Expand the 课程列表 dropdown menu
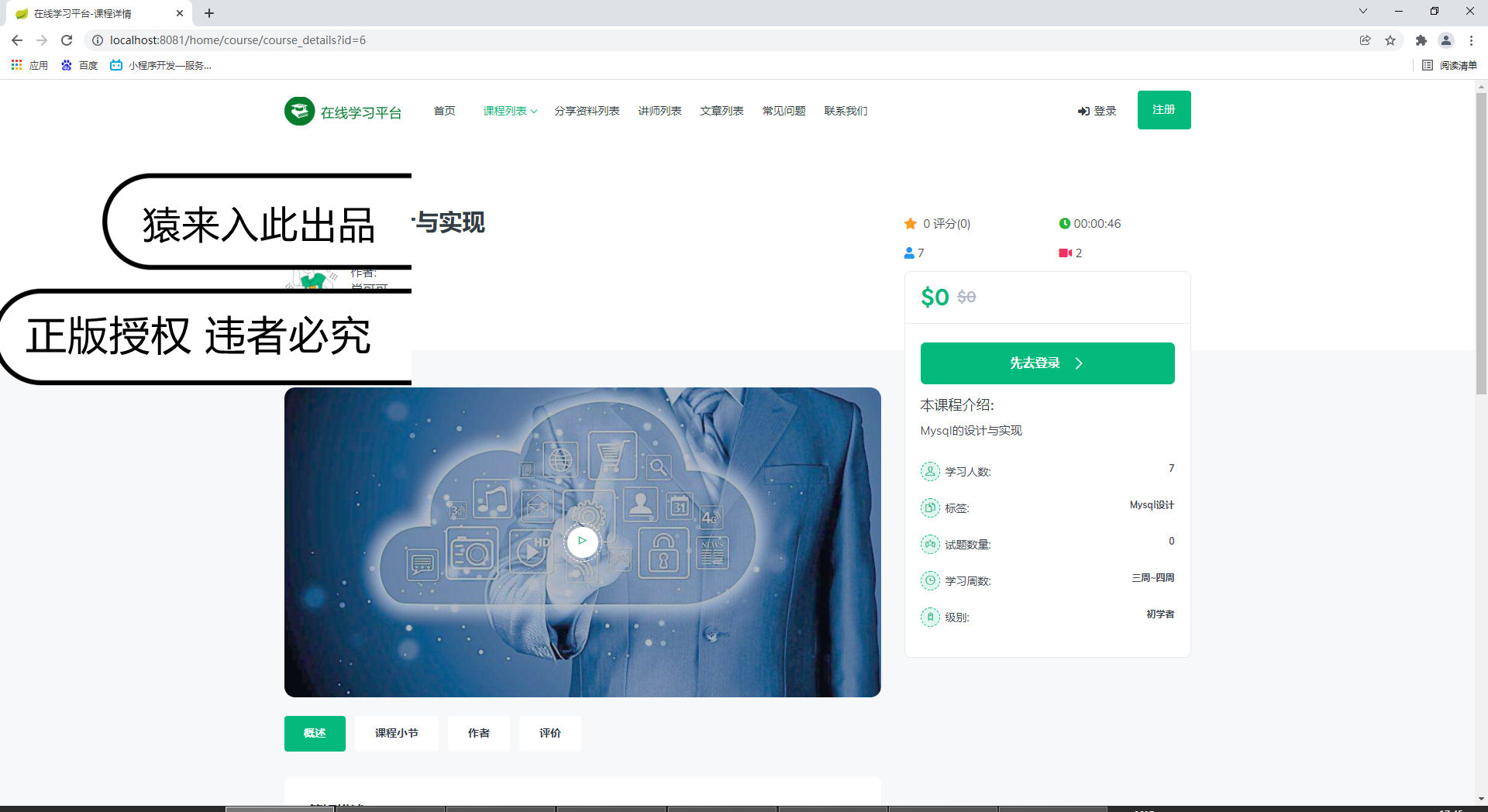 [510, 111]
